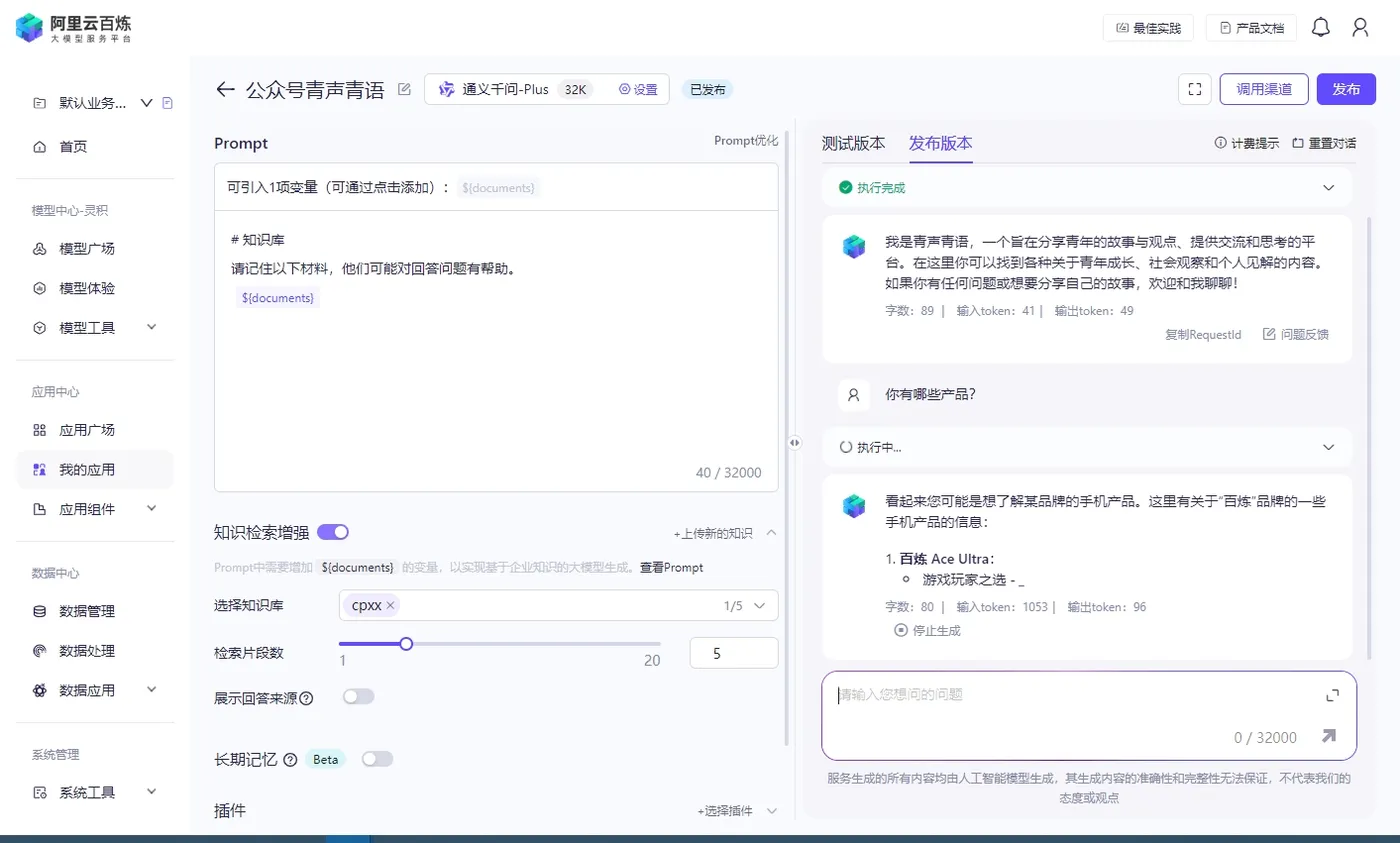
Task: Click Prompt优化 link
Action: coord(746,141)
